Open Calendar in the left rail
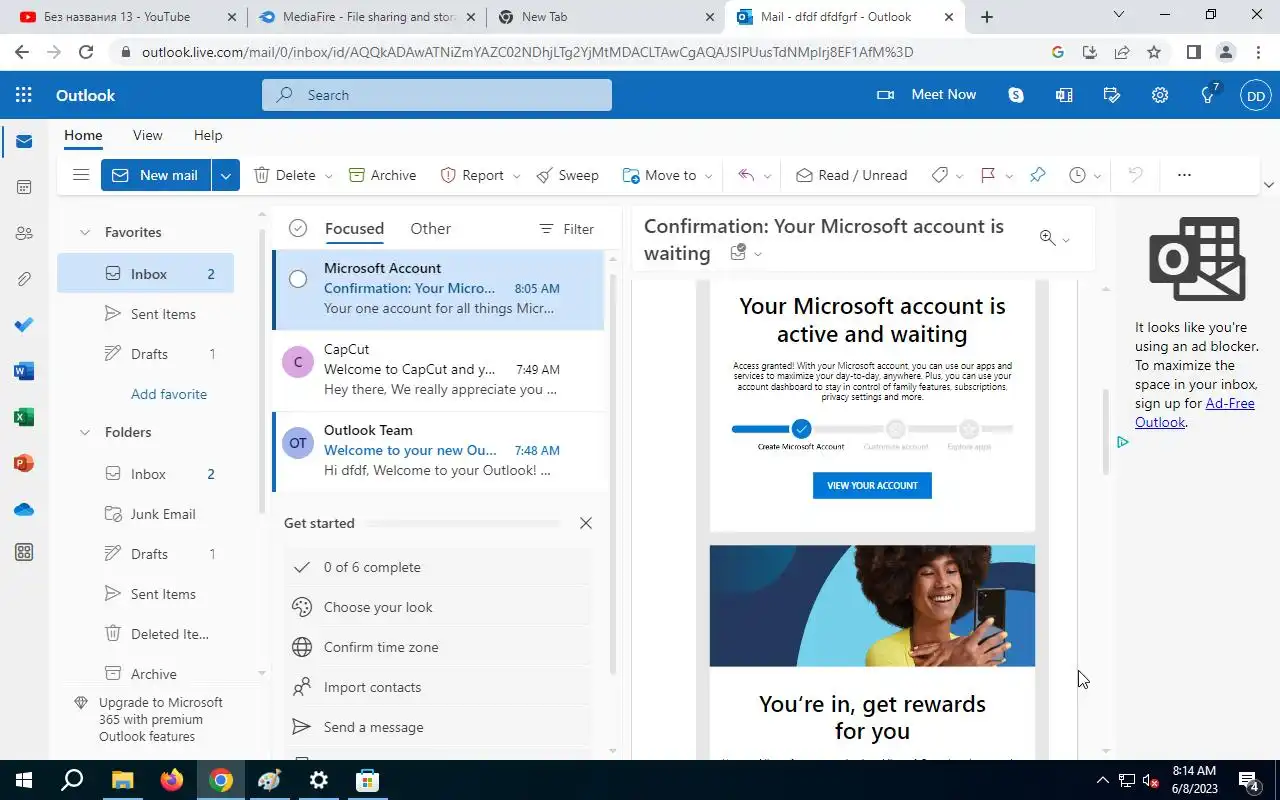This screenshot has width=1280, height=800. (x=24, y=187)
